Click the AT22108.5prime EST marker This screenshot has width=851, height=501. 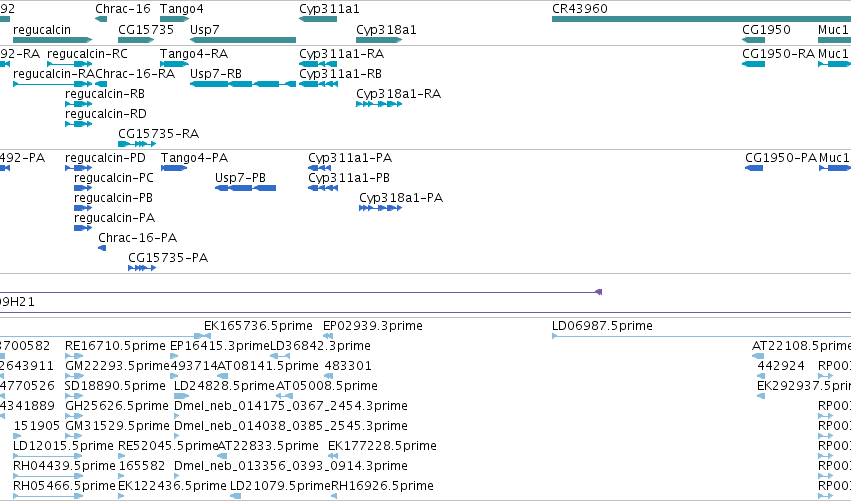point(758,356)
